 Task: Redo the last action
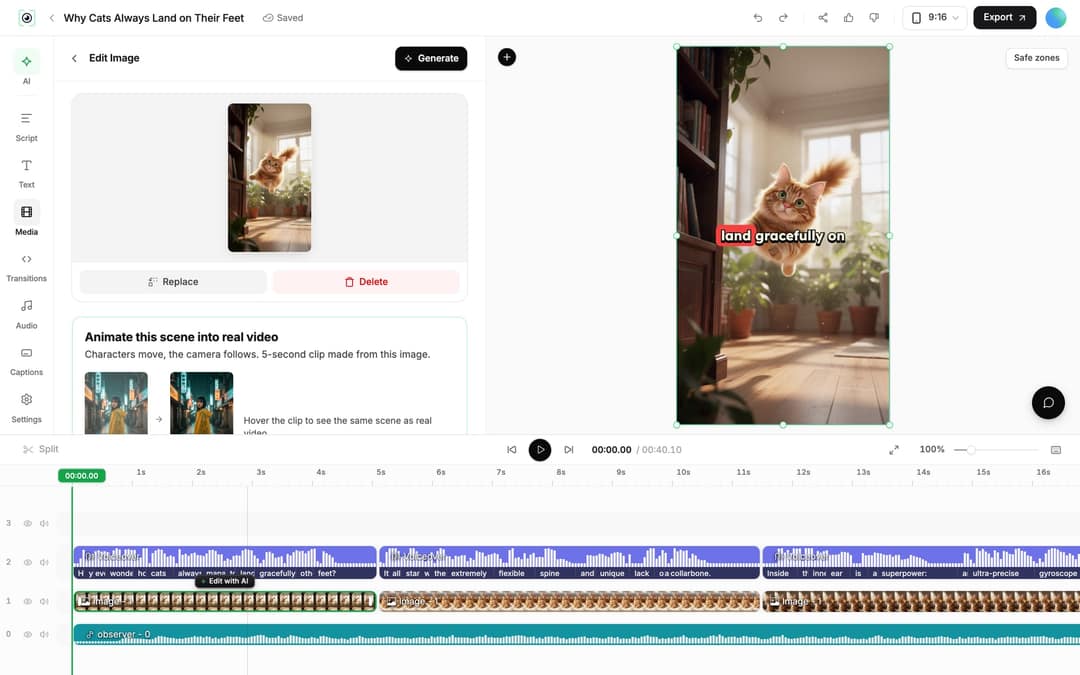click(783, 18)
